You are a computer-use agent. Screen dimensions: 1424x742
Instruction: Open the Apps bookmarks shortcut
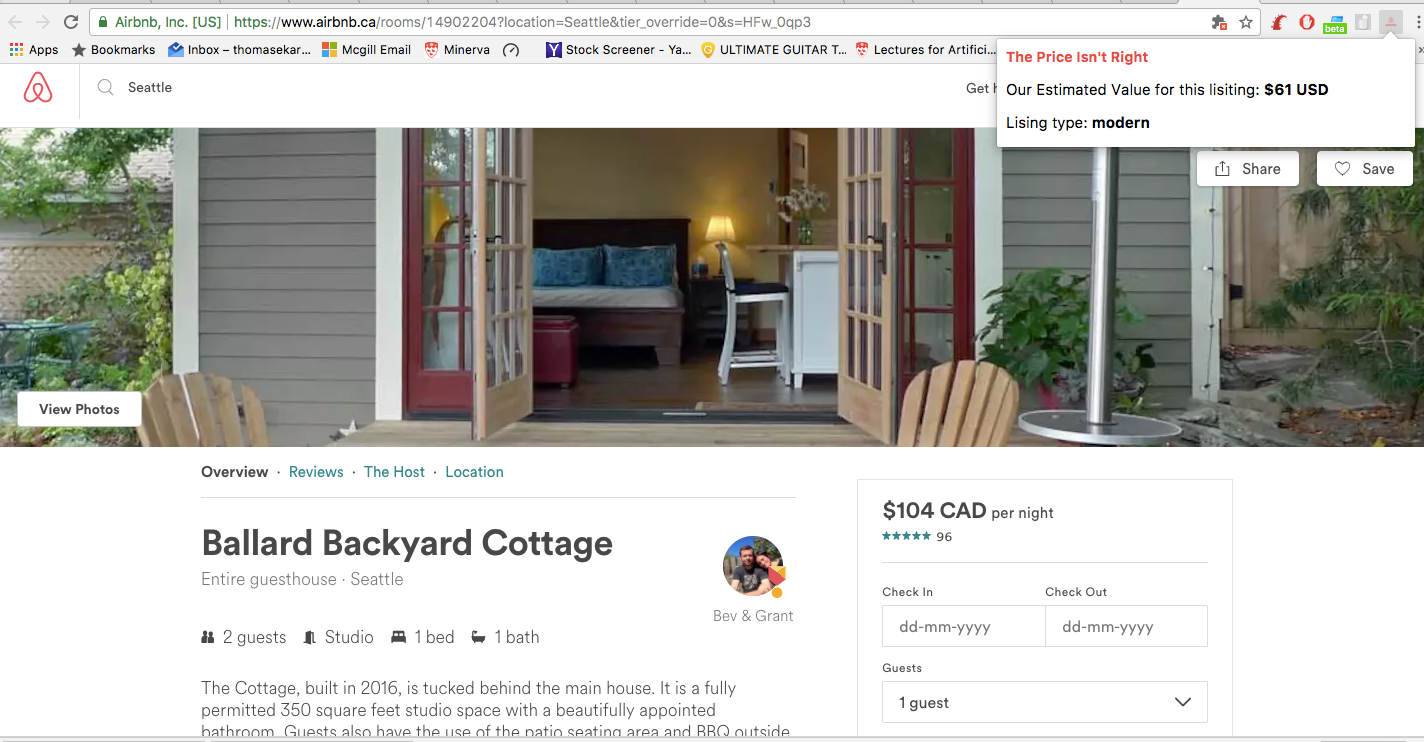(34, 49)
